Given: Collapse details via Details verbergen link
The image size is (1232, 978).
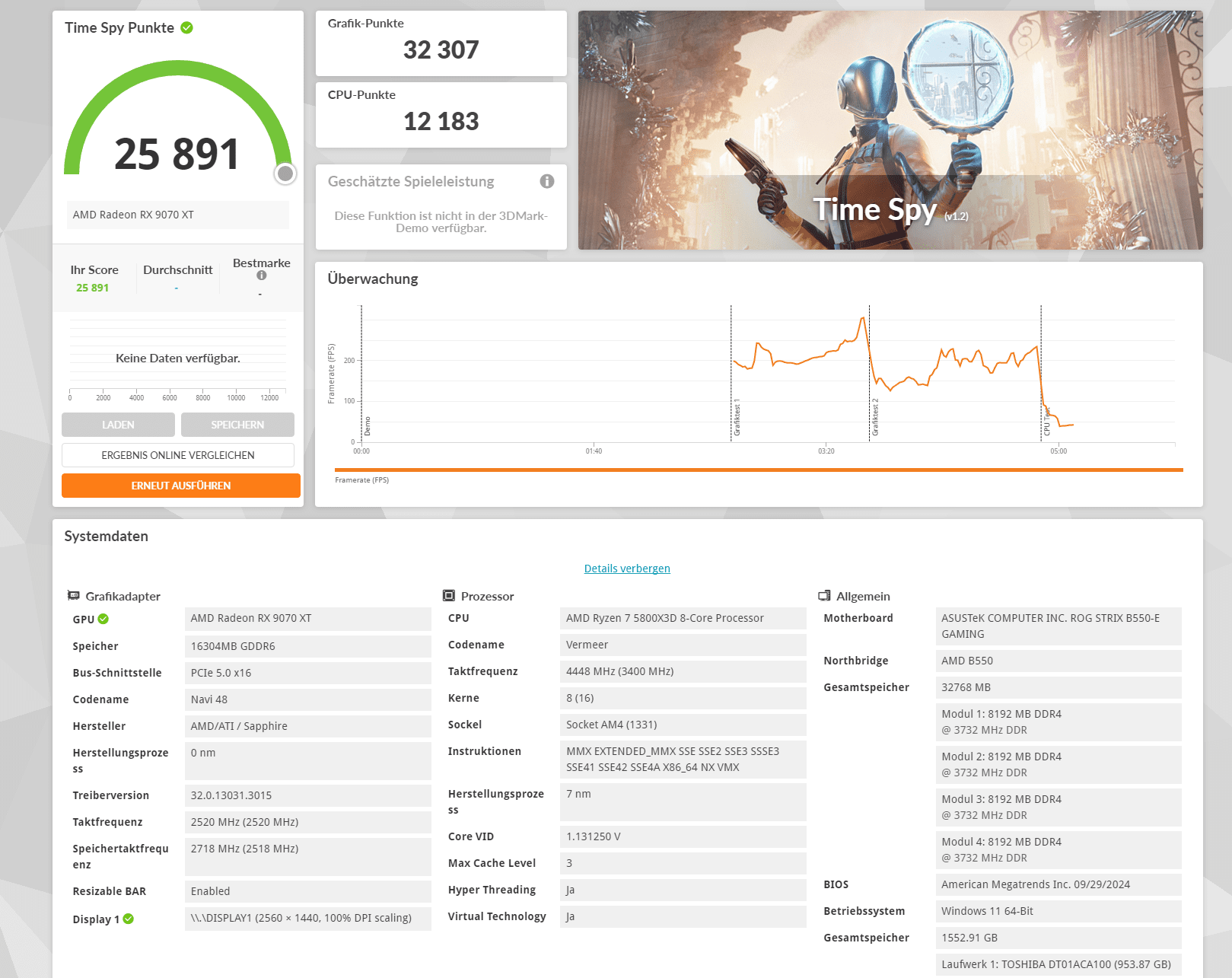Looking at the screenshot, I should click(627, 569).
